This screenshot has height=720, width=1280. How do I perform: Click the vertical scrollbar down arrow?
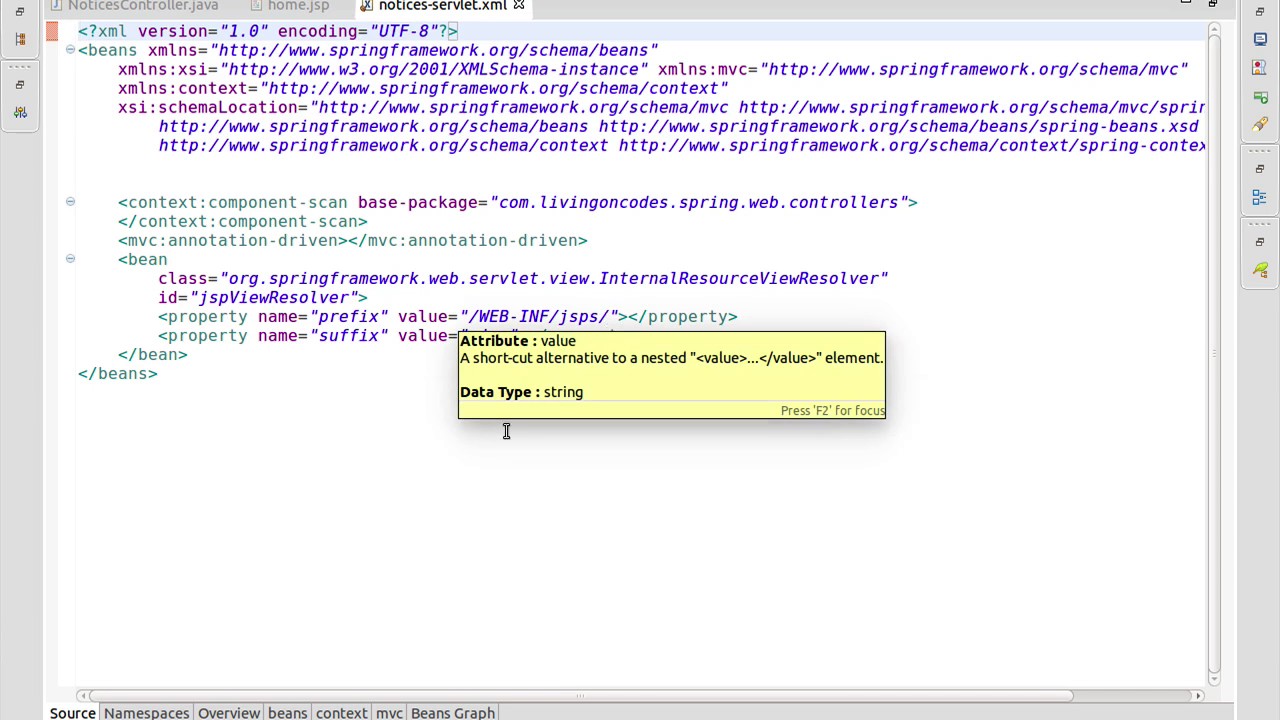pos(1214,679)
